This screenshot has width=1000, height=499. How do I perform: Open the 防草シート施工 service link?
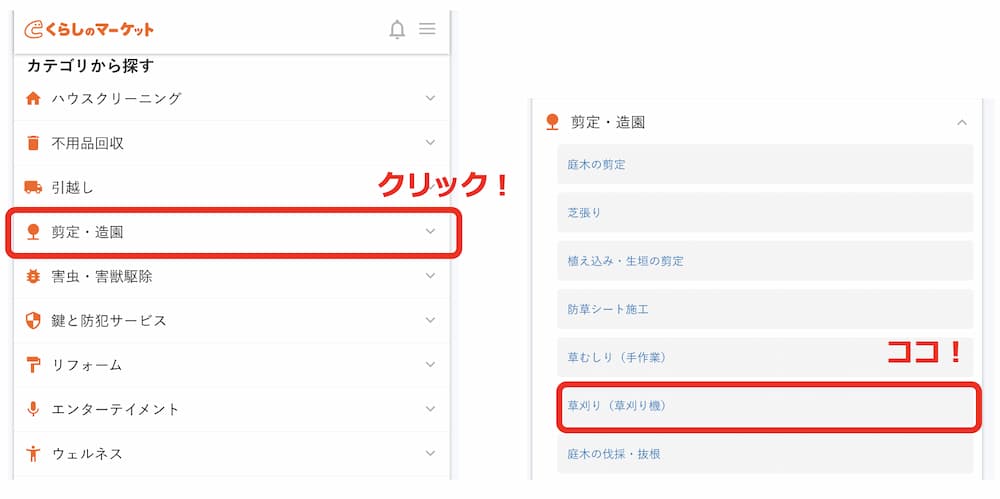[x=765, y=309]
